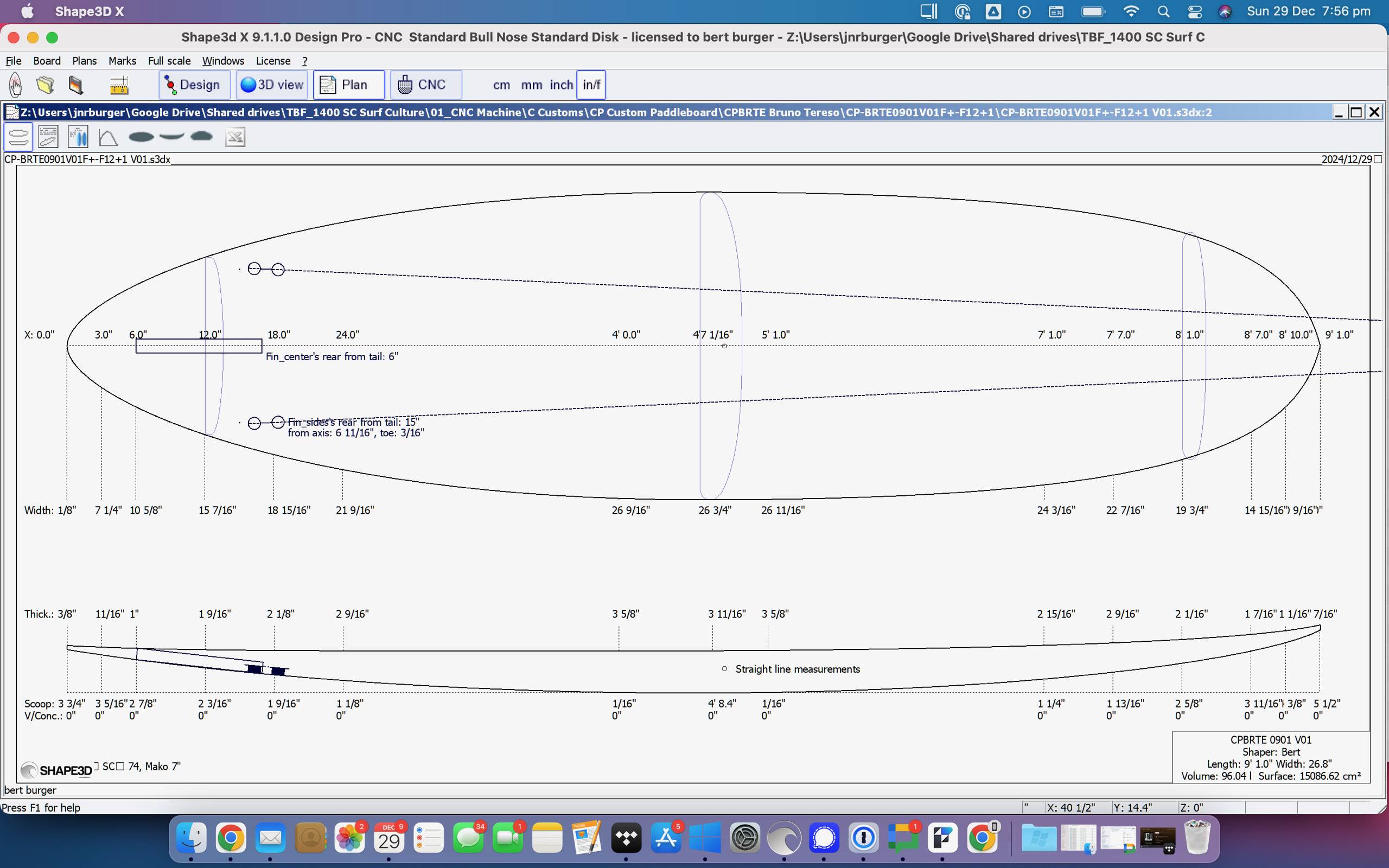Click the Excel export icon
The image size is (1389, 868).
click(235, 137)
